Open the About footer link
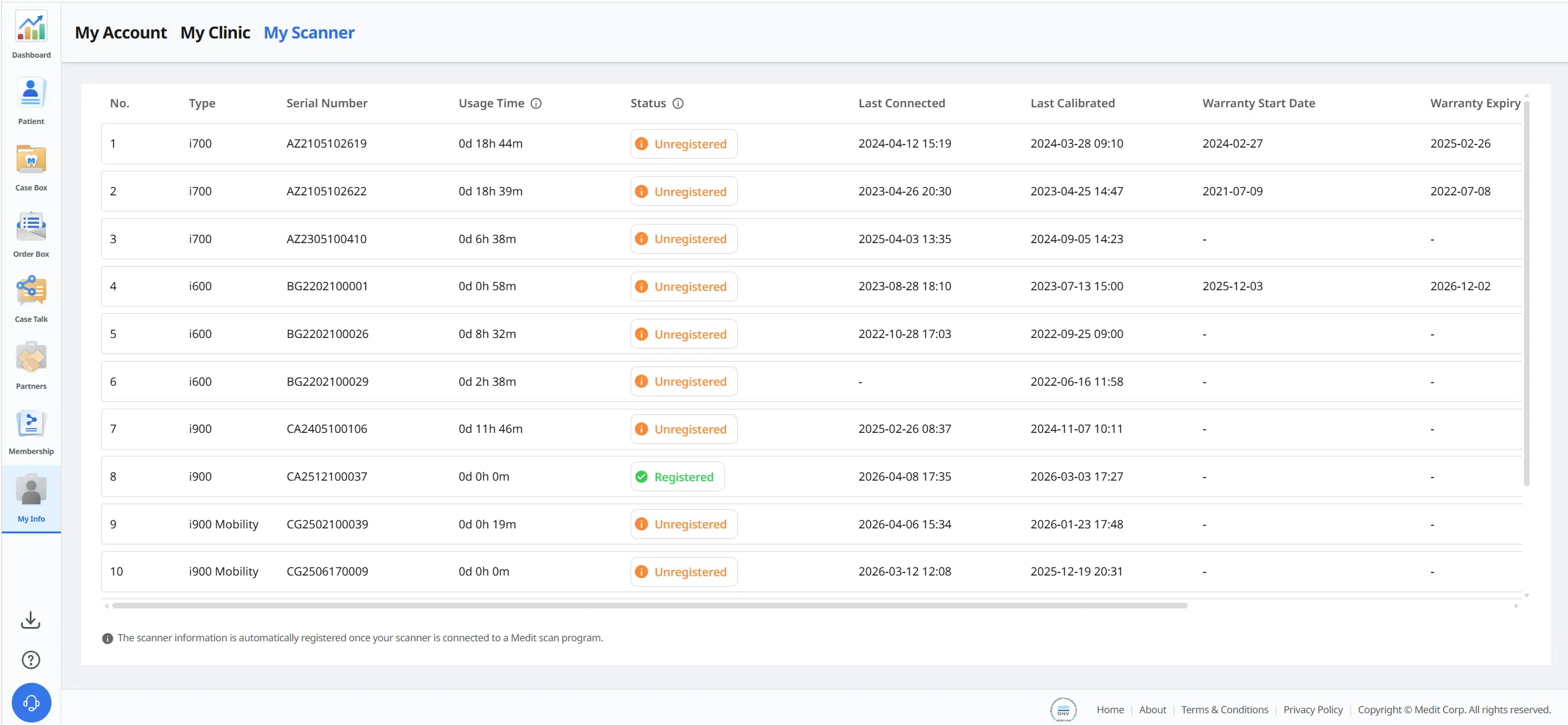The height and width of the screenshot is (725, 1568). 1152,709
